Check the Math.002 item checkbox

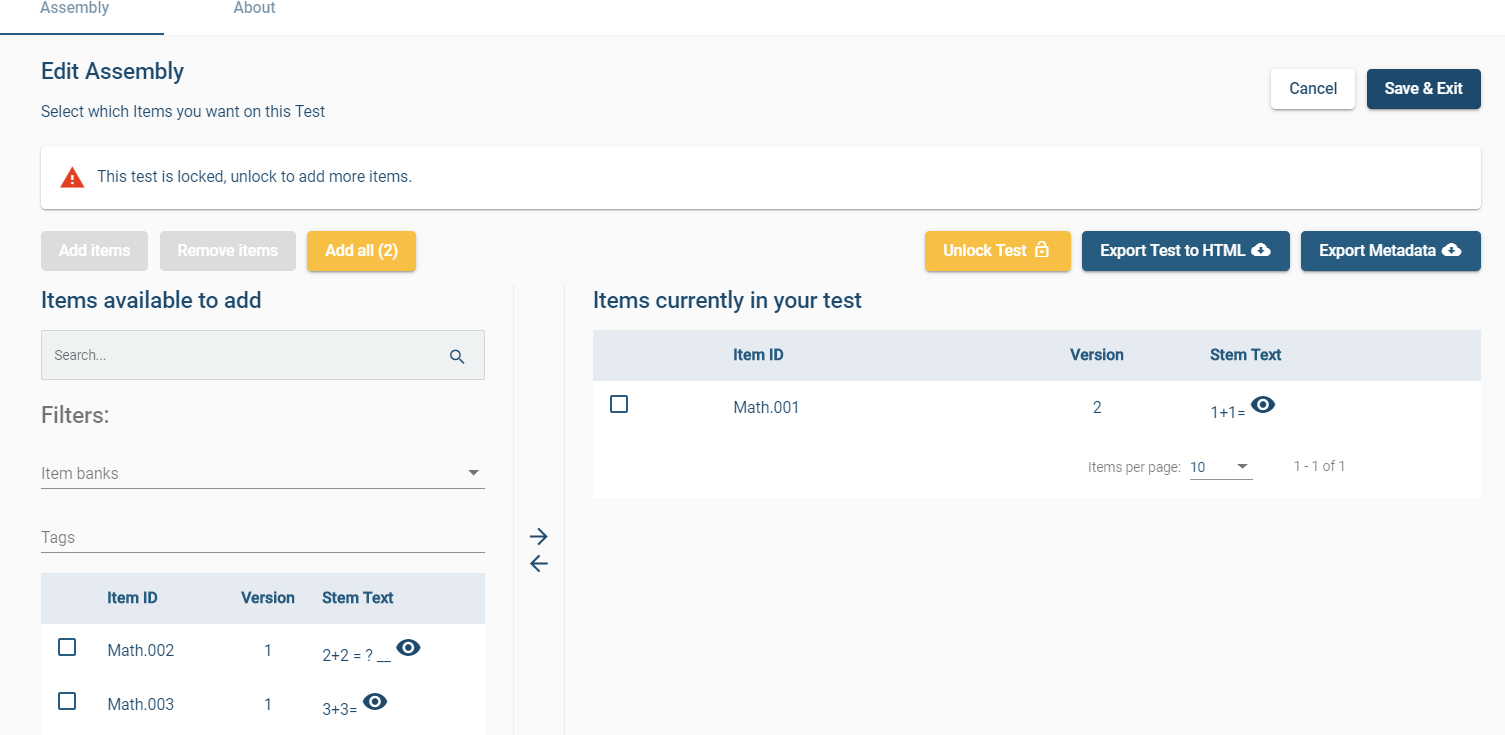67,647
